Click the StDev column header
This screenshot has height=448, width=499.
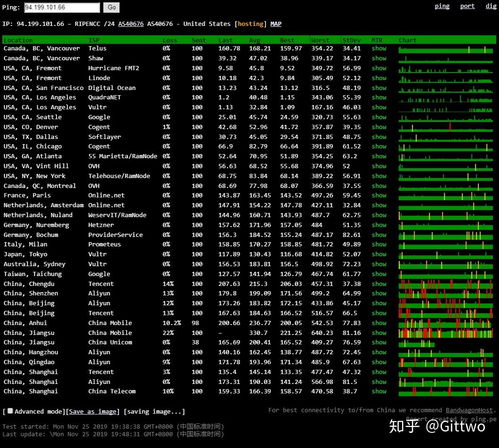[352, 40]
